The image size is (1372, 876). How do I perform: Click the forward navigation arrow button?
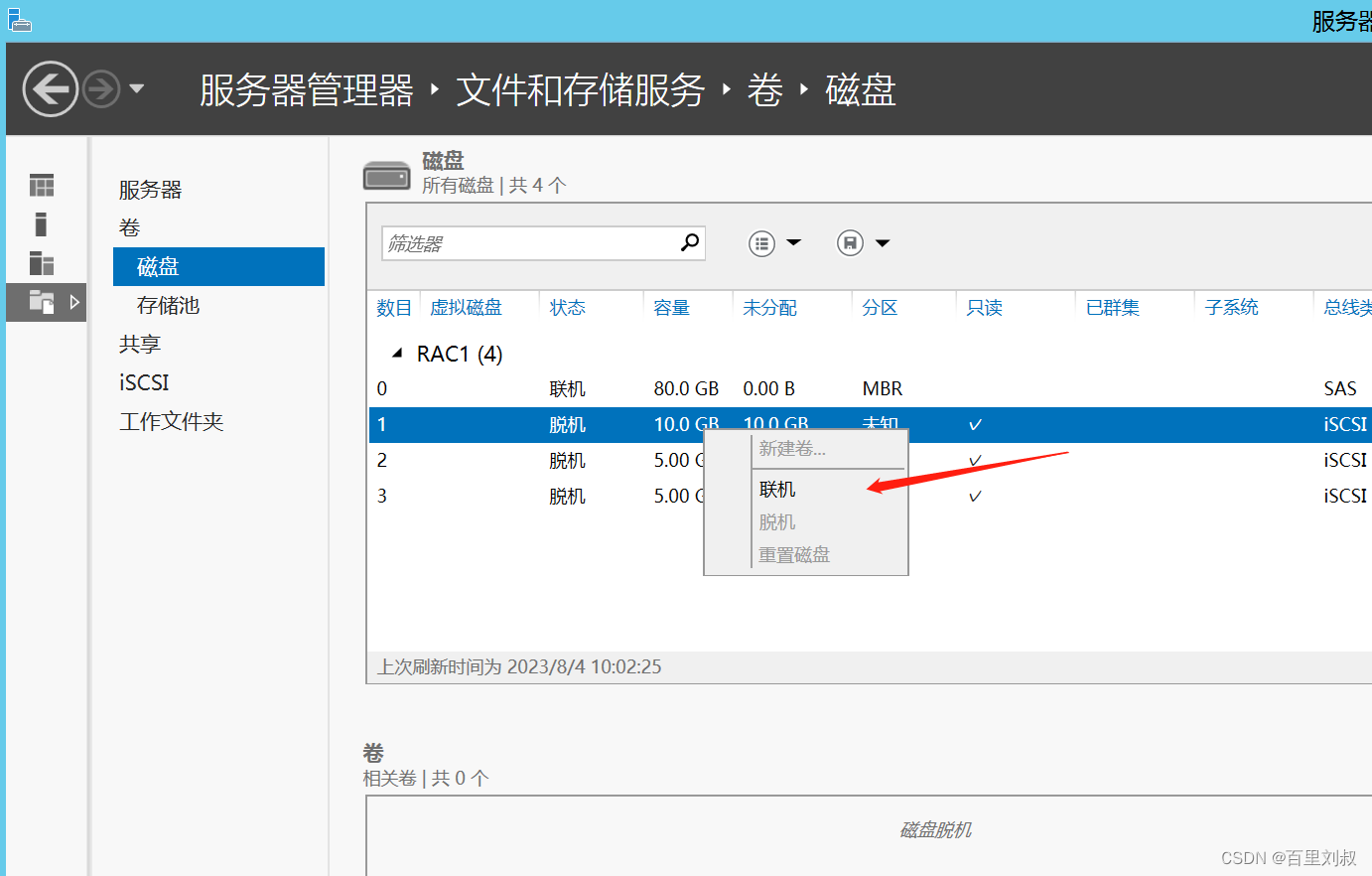tap(101, 89)
